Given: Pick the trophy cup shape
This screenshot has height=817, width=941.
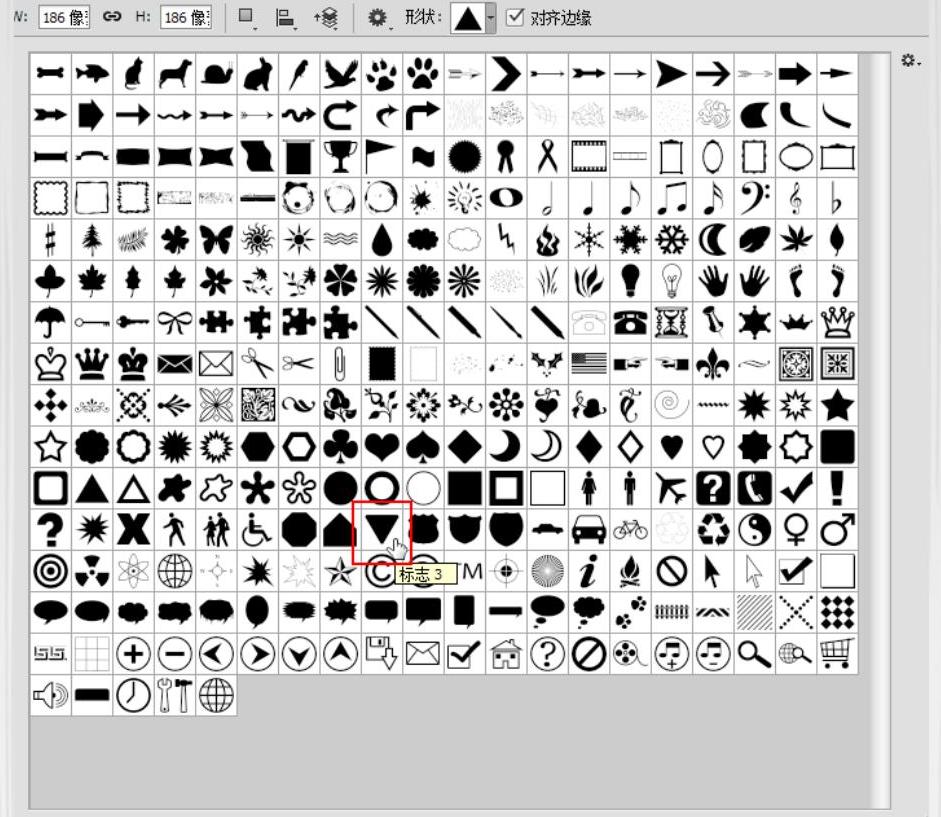Looking at the screenshot, I should (x=340, y=157).
